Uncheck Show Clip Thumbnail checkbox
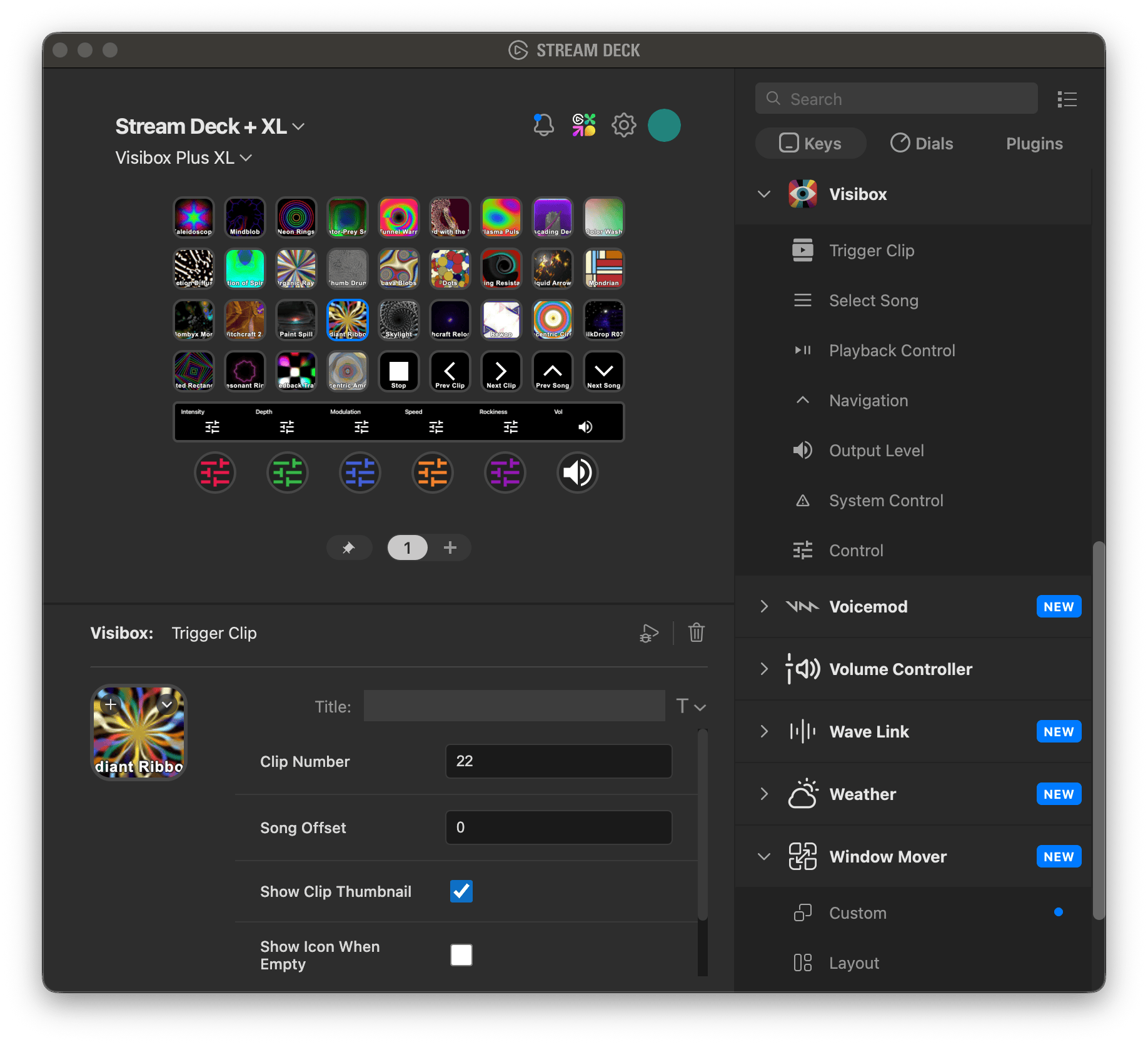 pyautogui.click(x=461, y=891)
